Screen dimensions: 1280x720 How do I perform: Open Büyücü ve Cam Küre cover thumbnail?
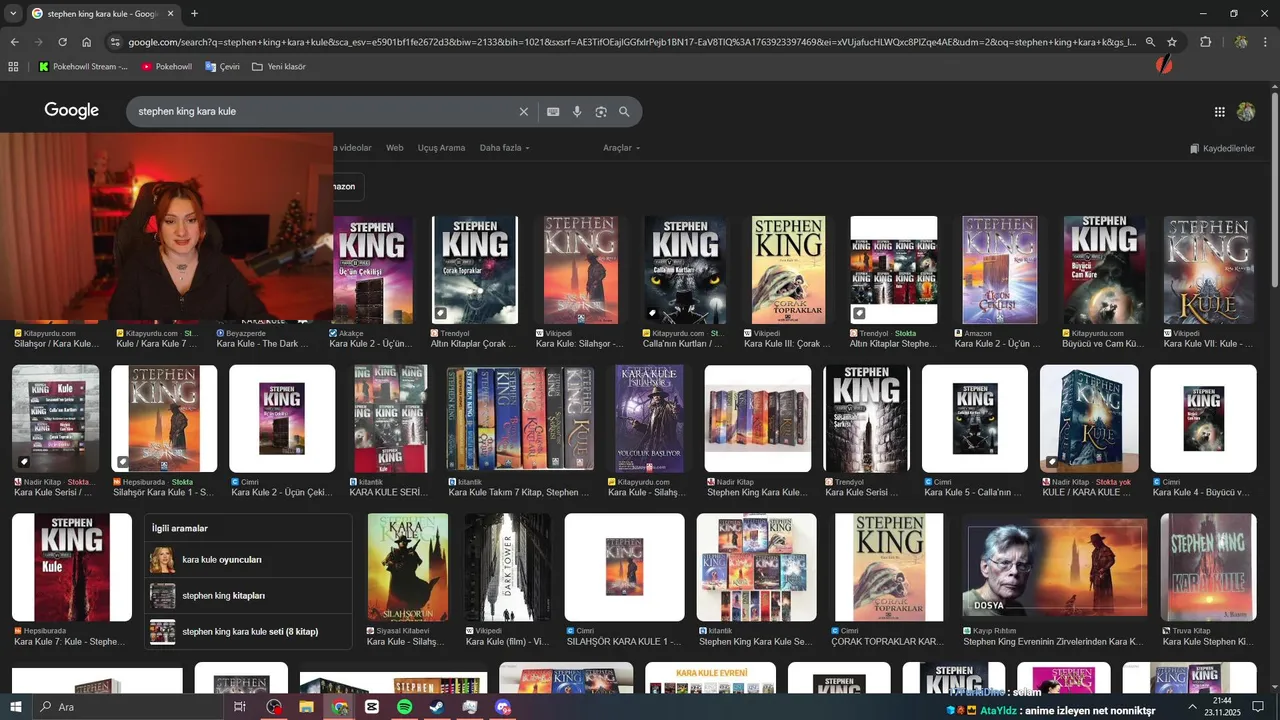point(1104,270)
